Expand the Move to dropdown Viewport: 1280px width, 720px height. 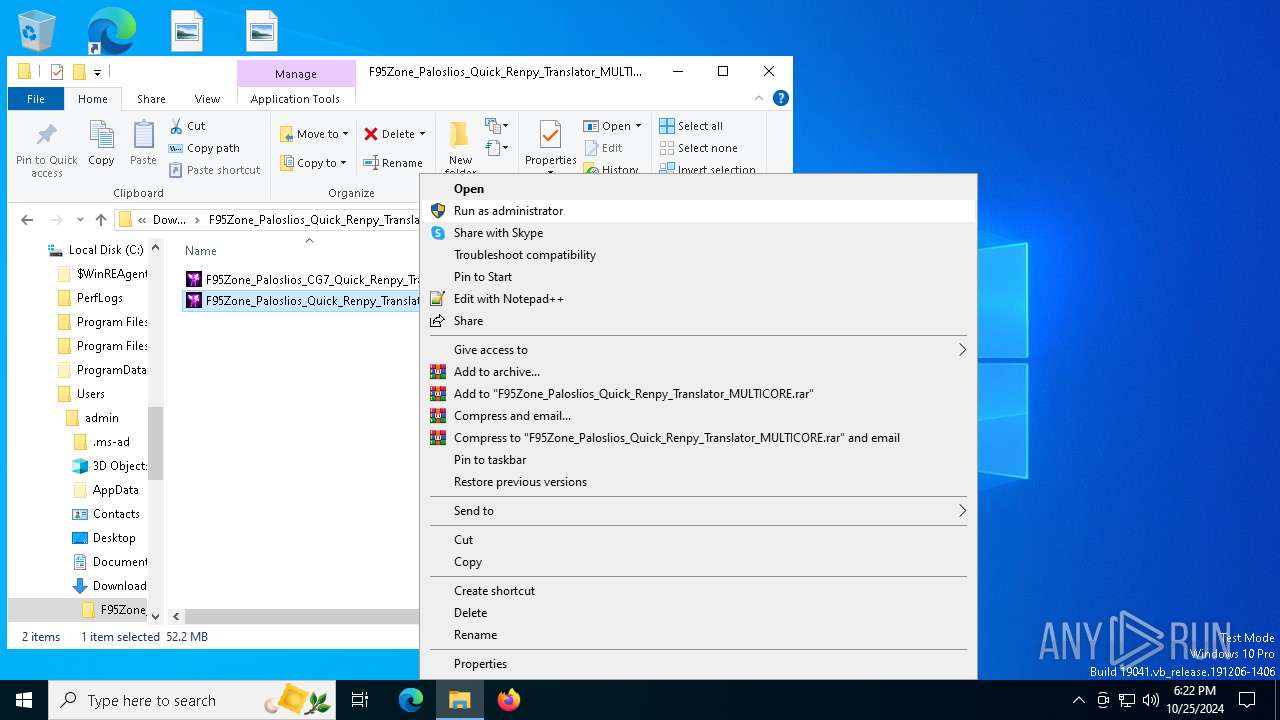(345, 134)
